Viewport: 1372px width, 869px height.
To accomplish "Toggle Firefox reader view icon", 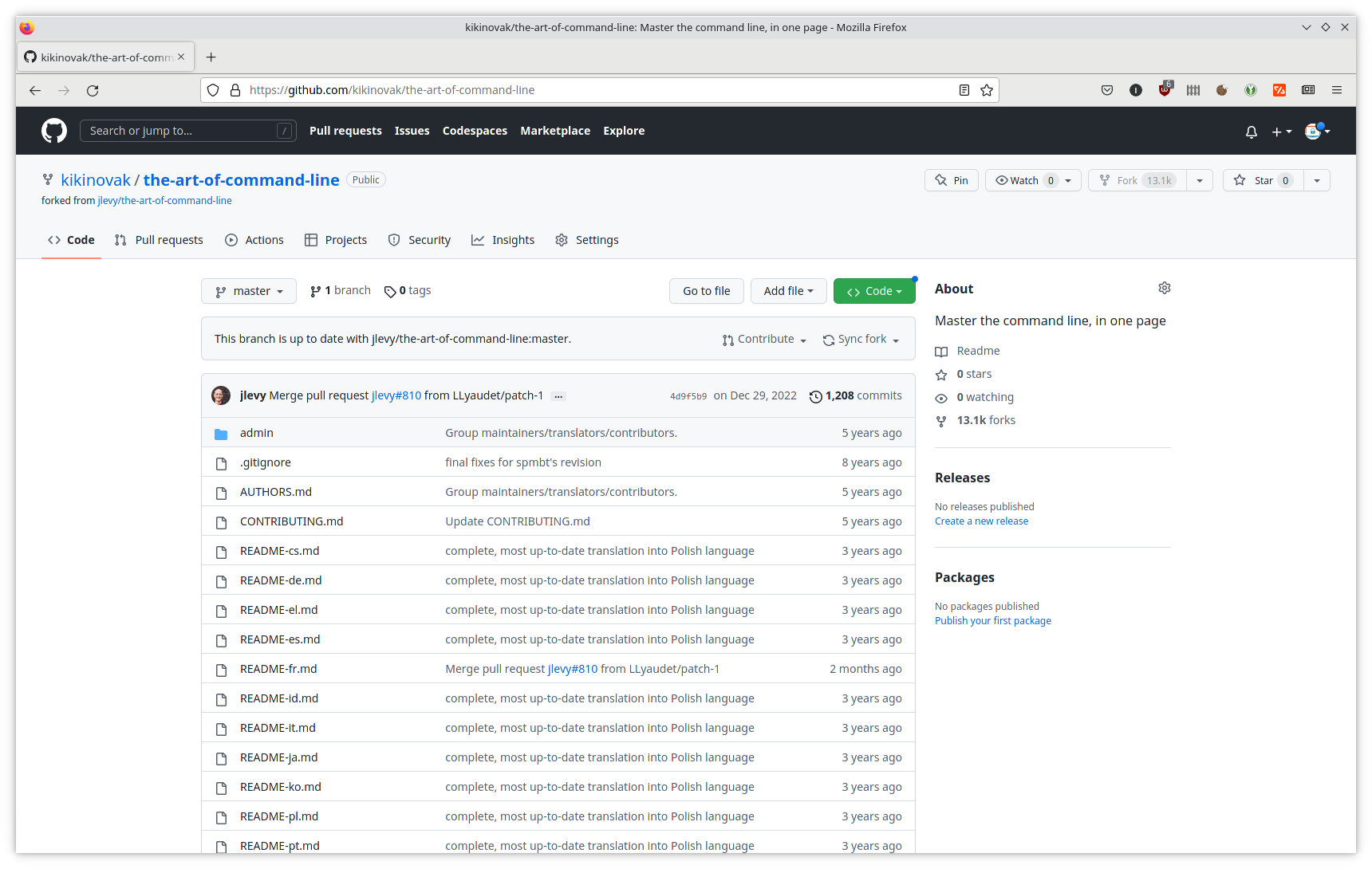I will [964, 90].
